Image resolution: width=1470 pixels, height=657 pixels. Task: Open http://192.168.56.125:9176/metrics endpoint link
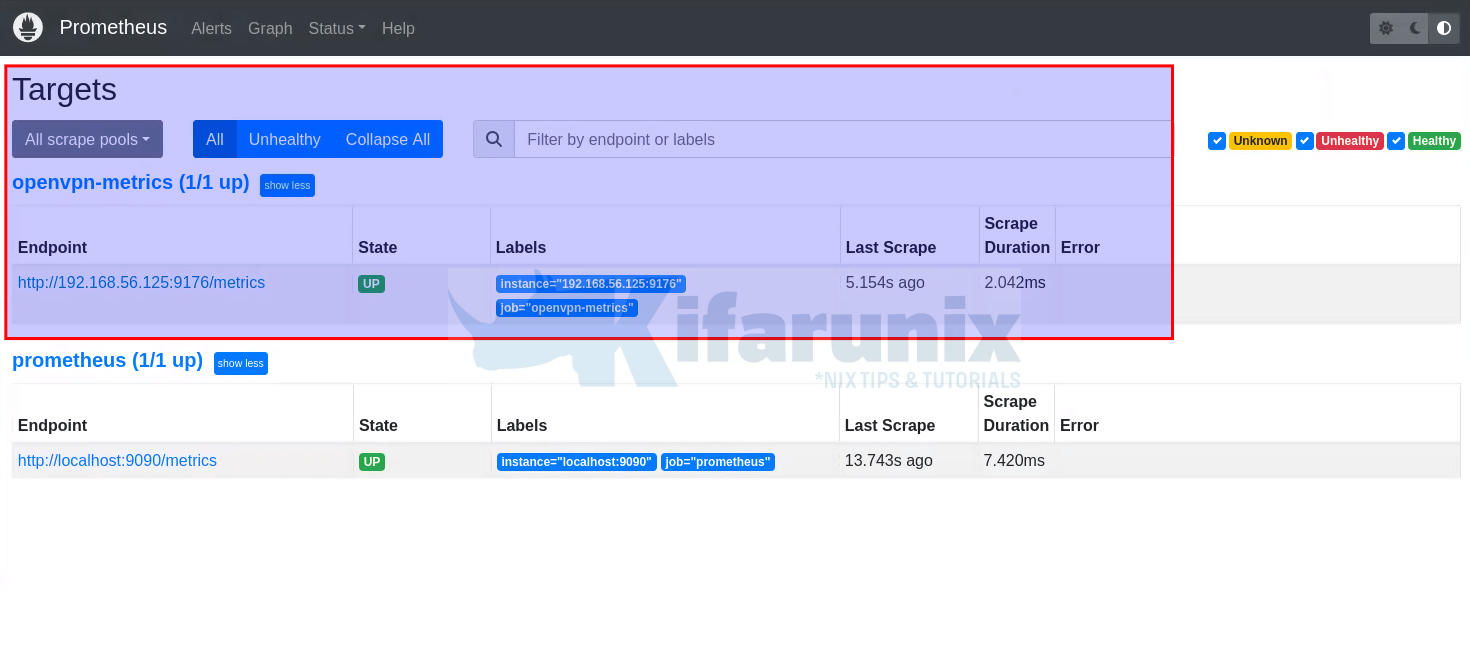(x=141, y=283)
